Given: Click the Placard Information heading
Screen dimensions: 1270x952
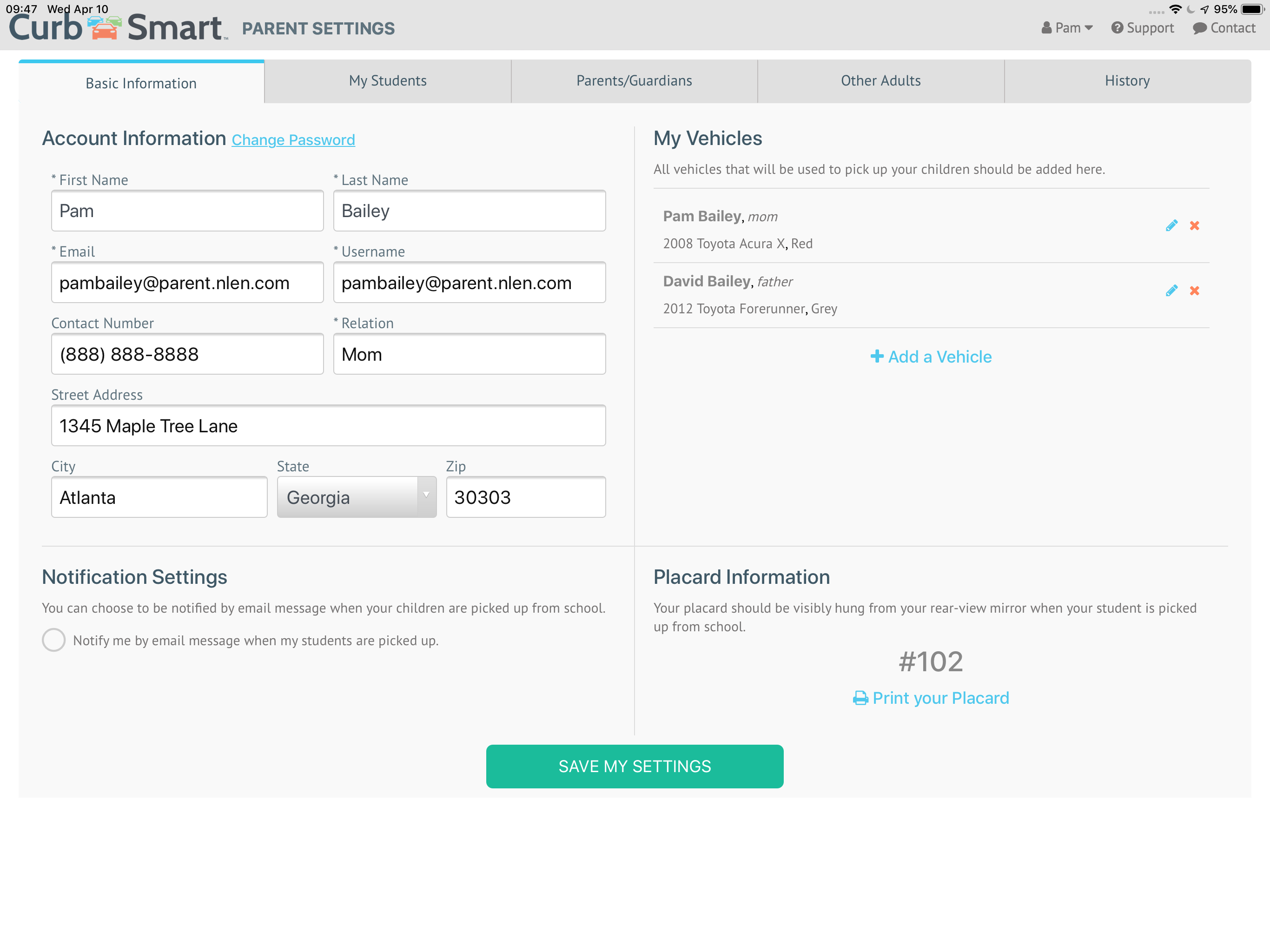Looking at the screenshot, I should click(741, 577).
